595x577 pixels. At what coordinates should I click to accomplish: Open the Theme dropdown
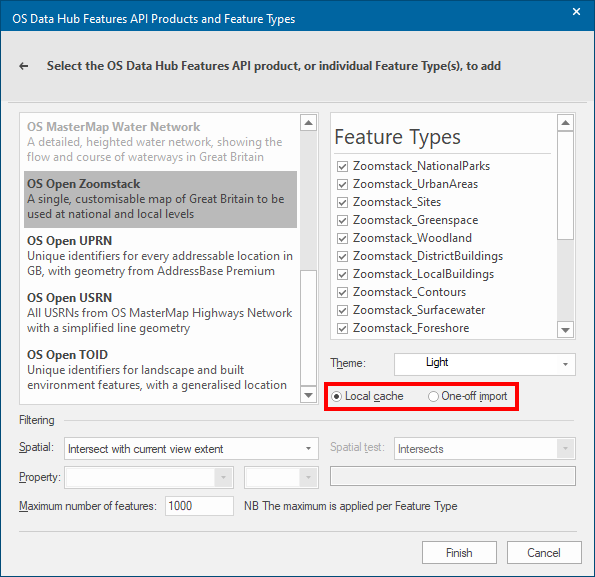(x=485, y=364)
